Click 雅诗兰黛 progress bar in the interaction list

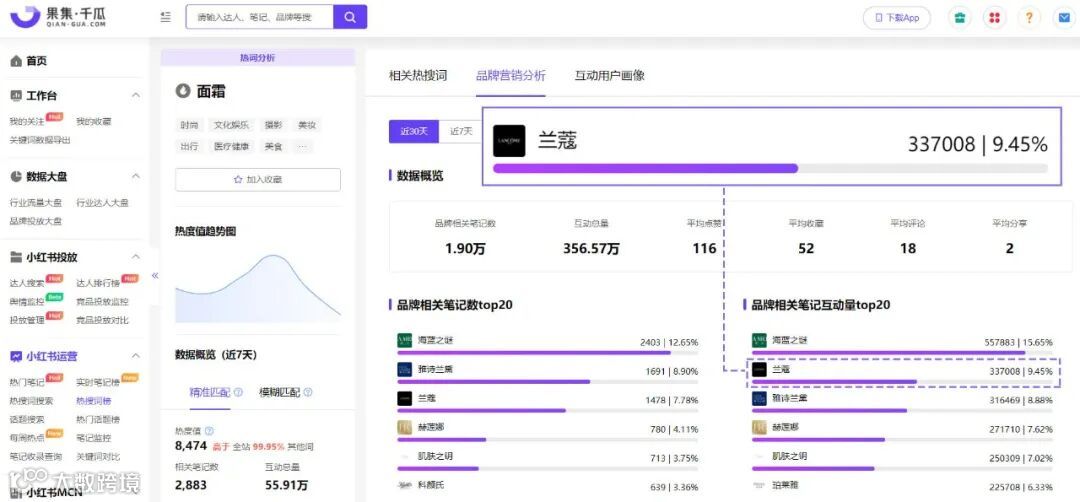coord(902,410)
